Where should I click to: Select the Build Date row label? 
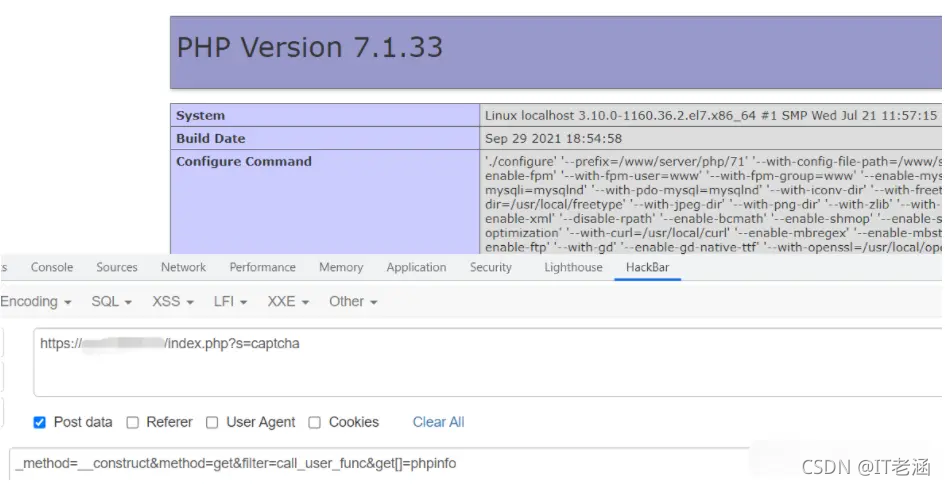click(210, 139)
